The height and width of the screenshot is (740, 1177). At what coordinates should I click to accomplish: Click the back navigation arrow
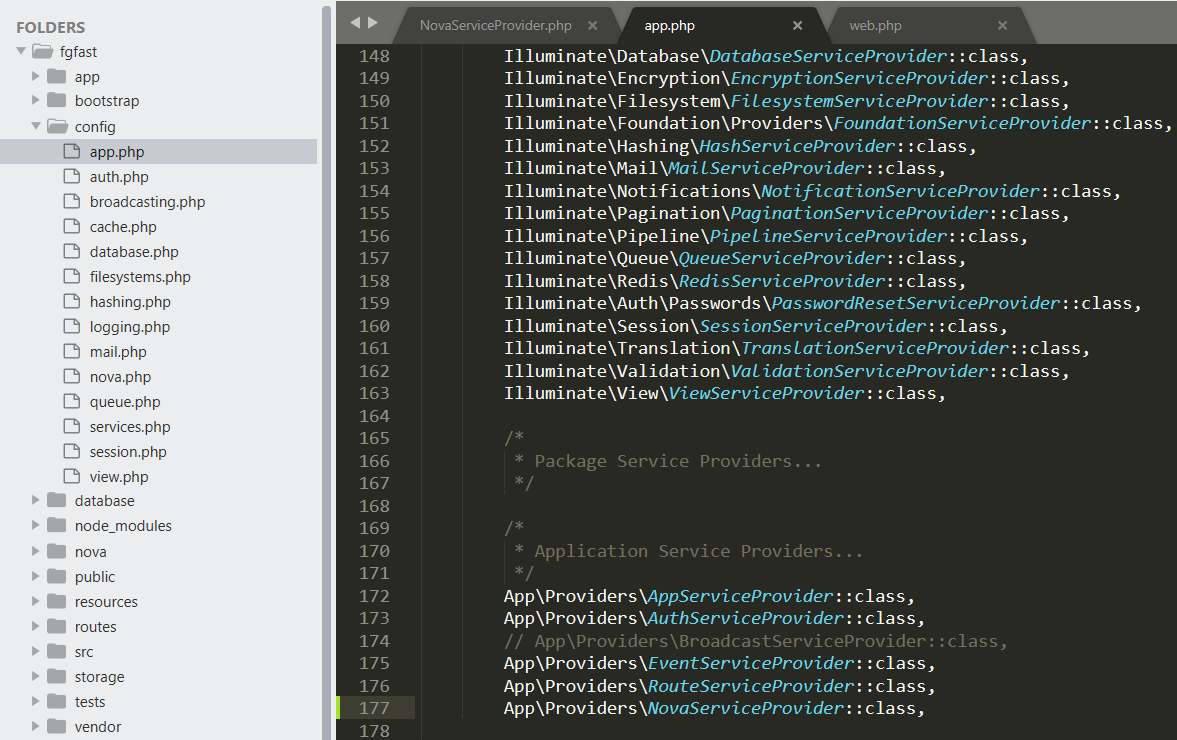click(x=353, y=20)
